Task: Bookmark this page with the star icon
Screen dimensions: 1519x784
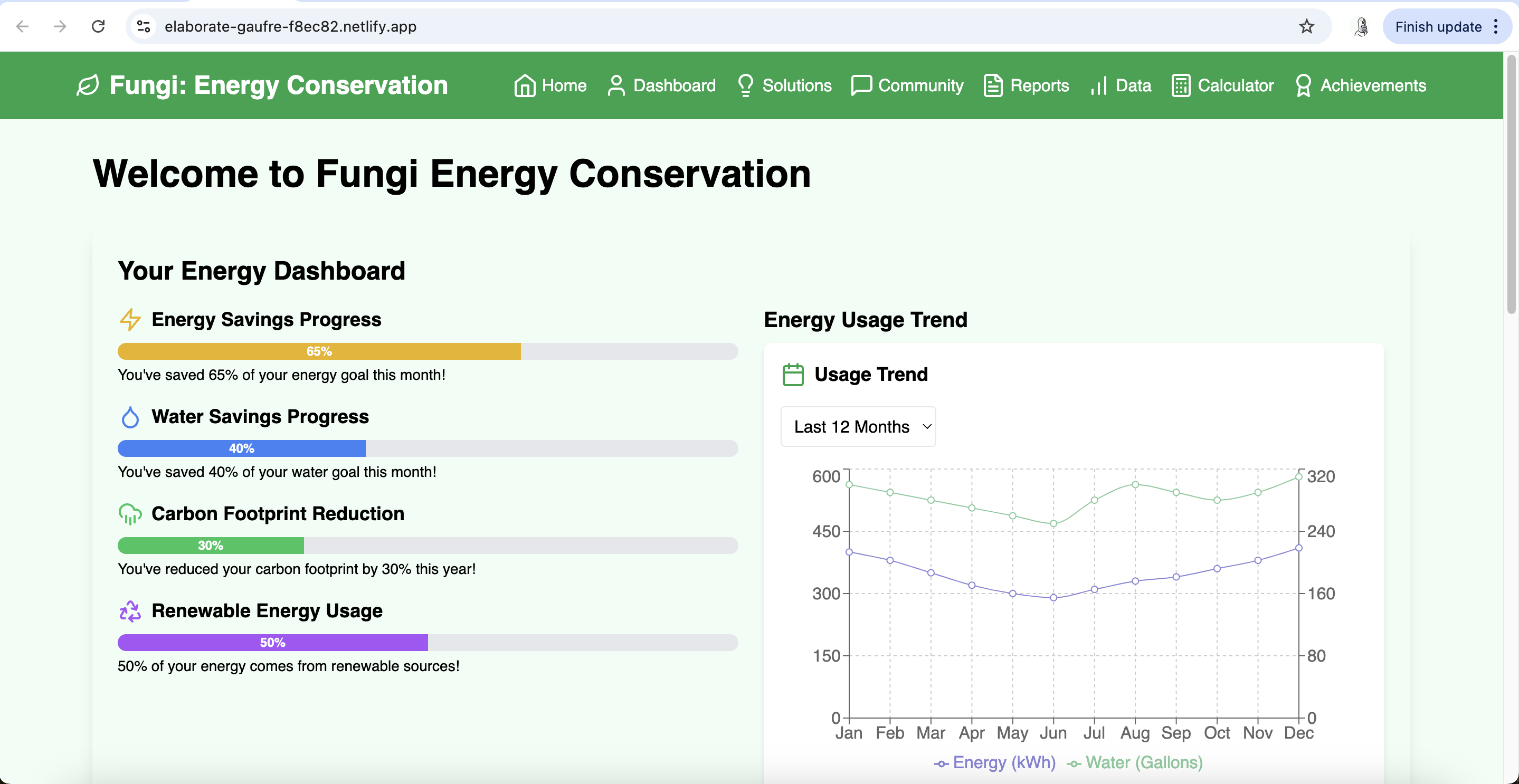Action: [x=1306, y=26]
